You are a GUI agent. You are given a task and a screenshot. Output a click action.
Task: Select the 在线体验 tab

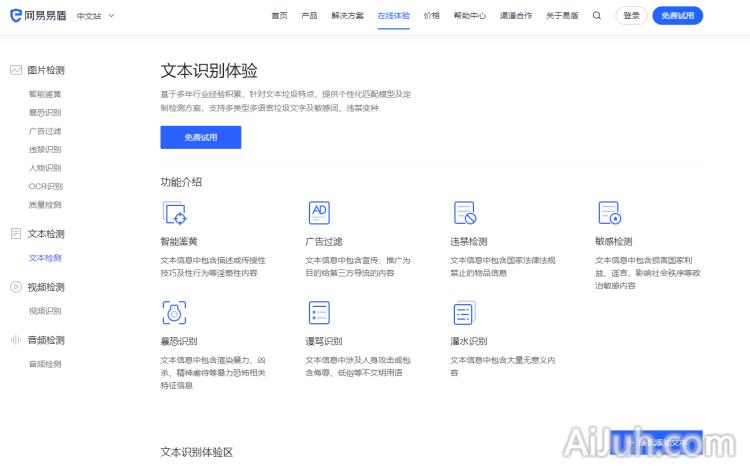(x=393, y=16)
